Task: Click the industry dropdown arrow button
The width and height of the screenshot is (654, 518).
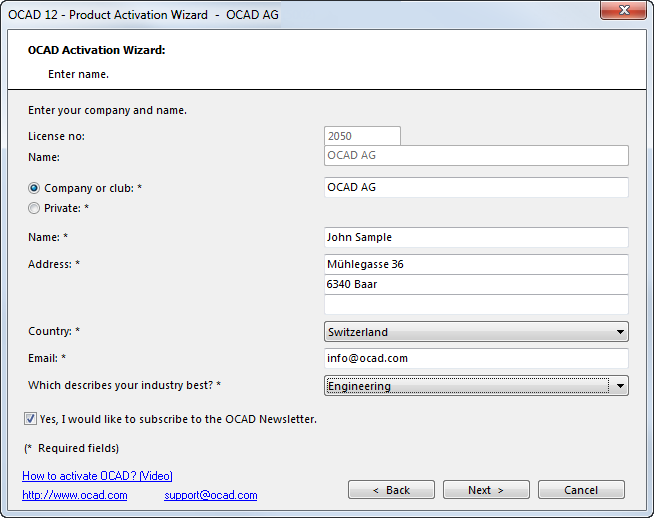Action: coord(620,386)
